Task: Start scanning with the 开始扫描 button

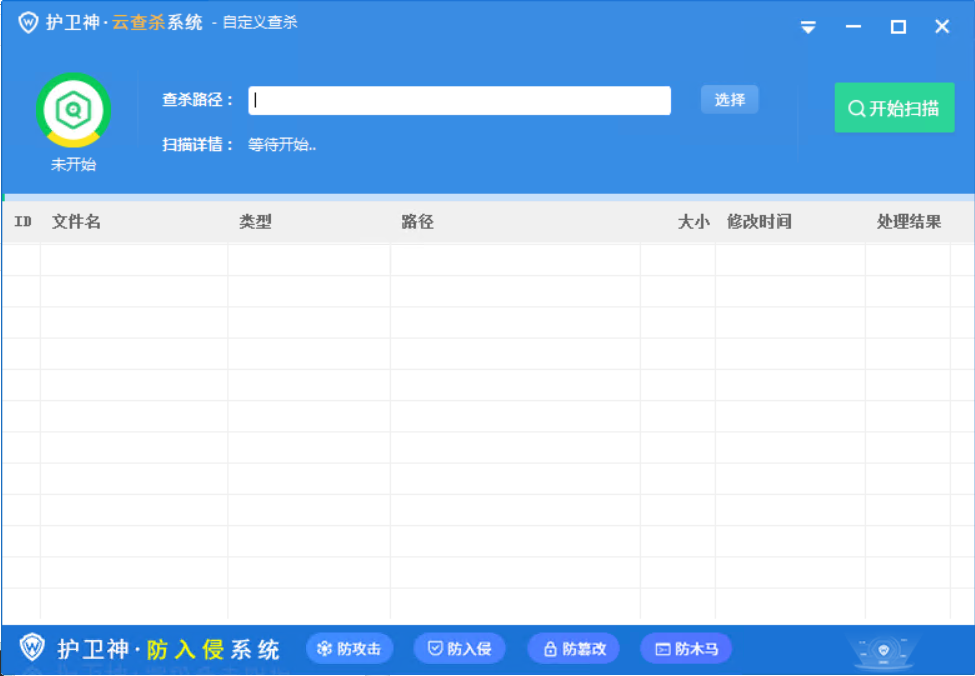Action: 893,108
